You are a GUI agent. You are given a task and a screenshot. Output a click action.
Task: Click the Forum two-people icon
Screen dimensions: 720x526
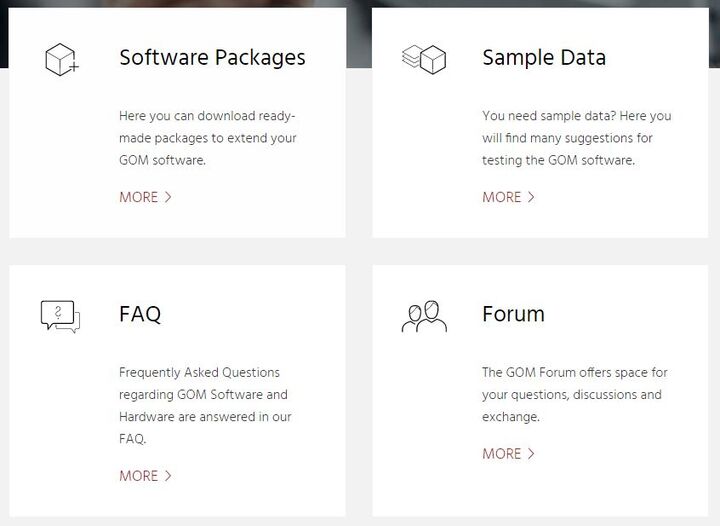424,316
